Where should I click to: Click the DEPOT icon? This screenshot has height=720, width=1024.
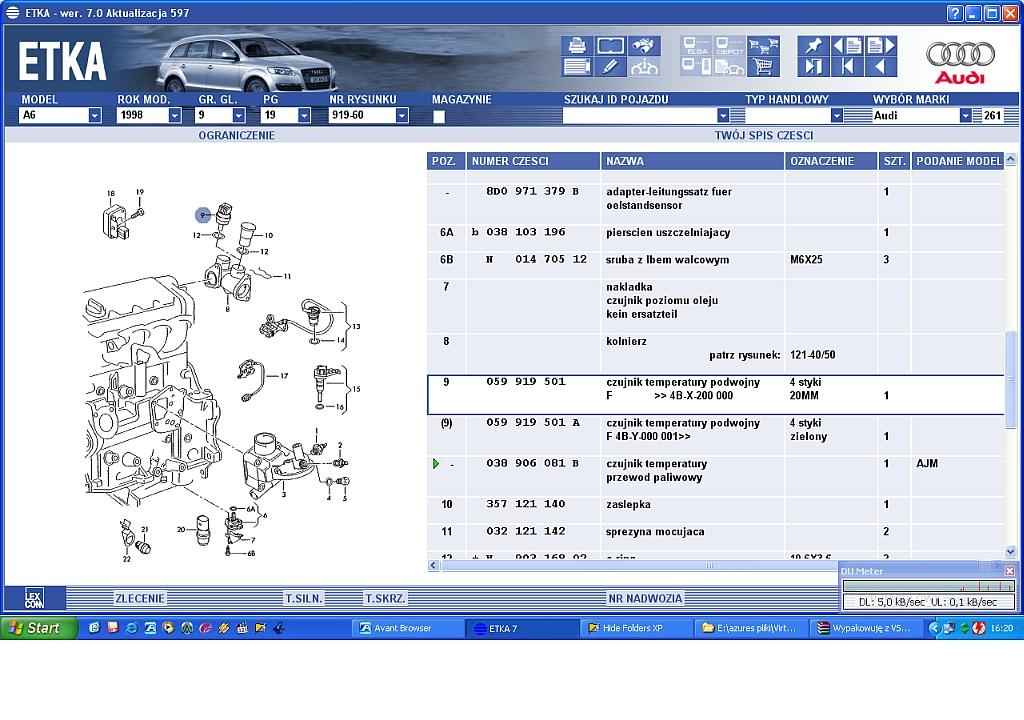click(729, 46)
